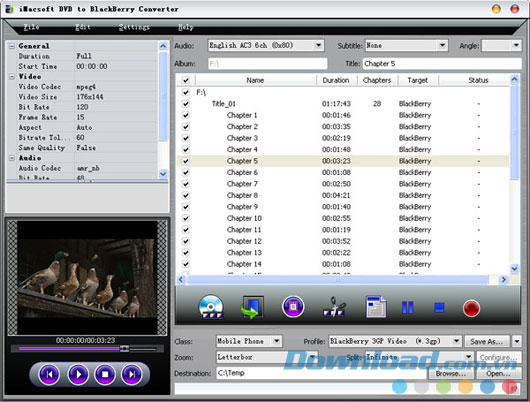Select the Chapter 3 row
Viewport: 530px width, 402px height.
click(x=343, y=138)
